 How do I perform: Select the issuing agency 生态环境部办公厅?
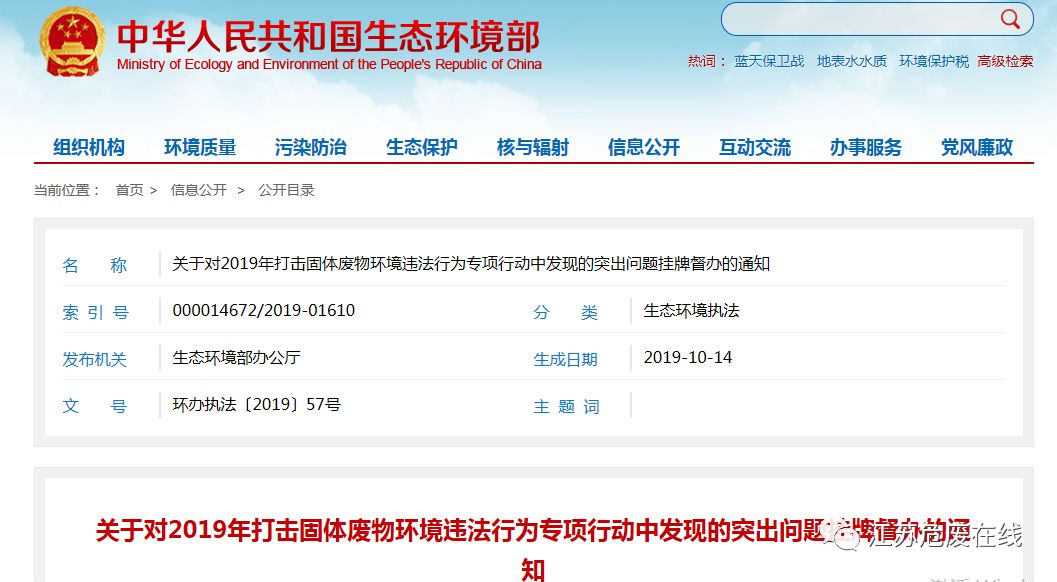237,357
